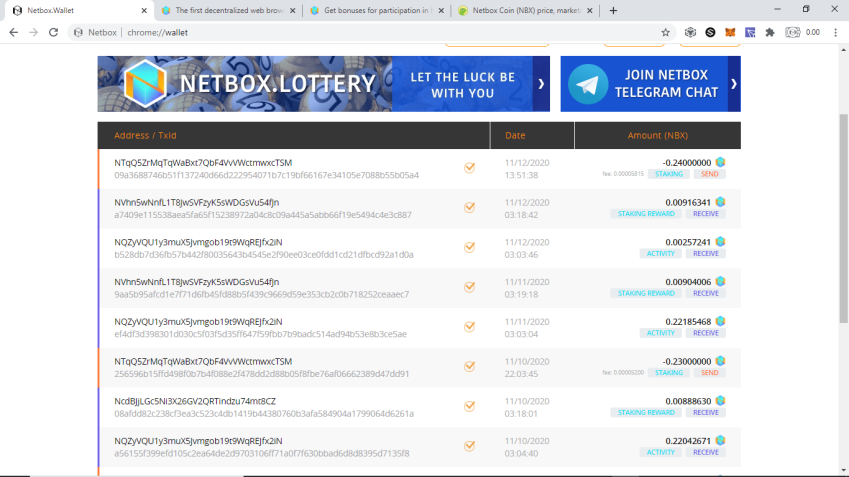Click confirmed checkmark for 0.00916341 transaction
The image size is (849, 477).
coord(469,207)
